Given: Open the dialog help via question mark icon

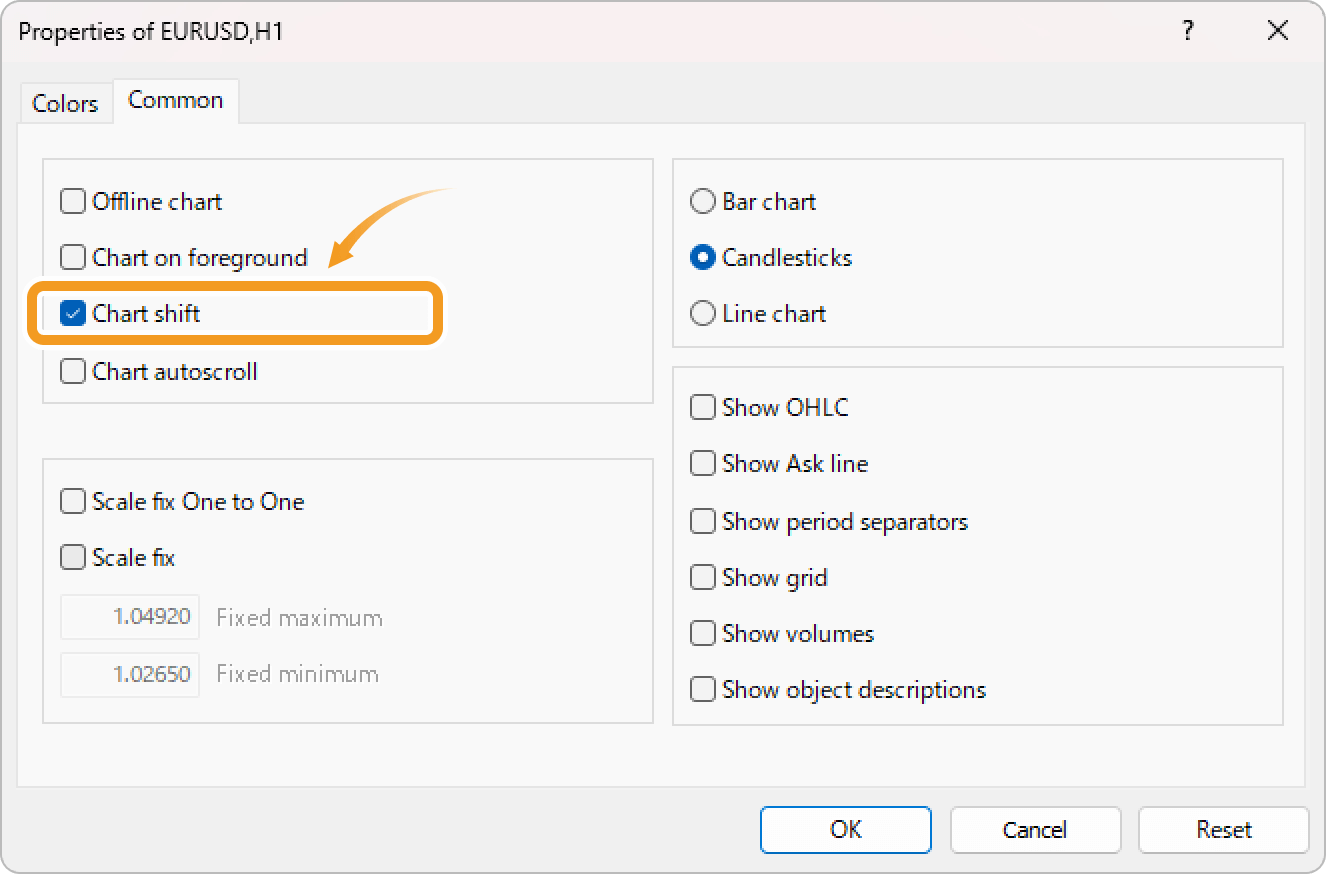Looking at the screenshot, I should pyautogui.click(x=1187, y=31).
